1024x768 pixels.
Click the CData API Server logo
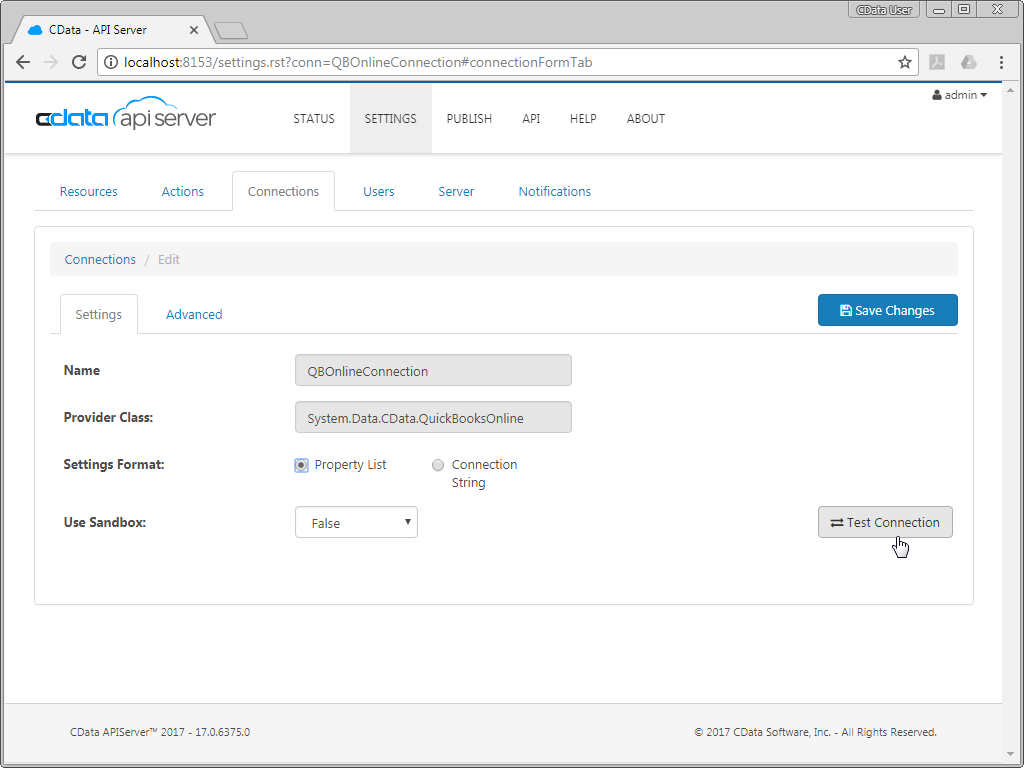coord(126,118)
